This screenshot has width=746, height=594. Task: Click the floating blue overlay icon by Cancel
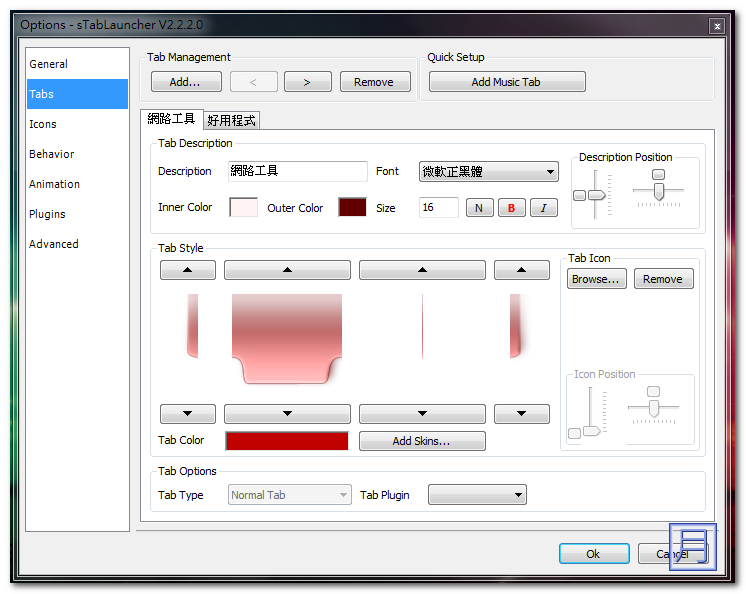693,547
